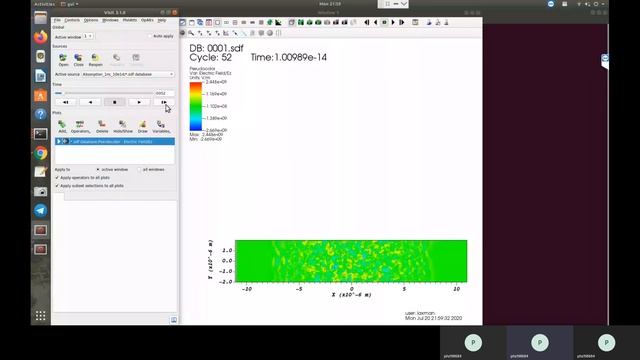Open Ubuntu Software from the dock
The height and width of the screenshot is (360, 640).
40,95
